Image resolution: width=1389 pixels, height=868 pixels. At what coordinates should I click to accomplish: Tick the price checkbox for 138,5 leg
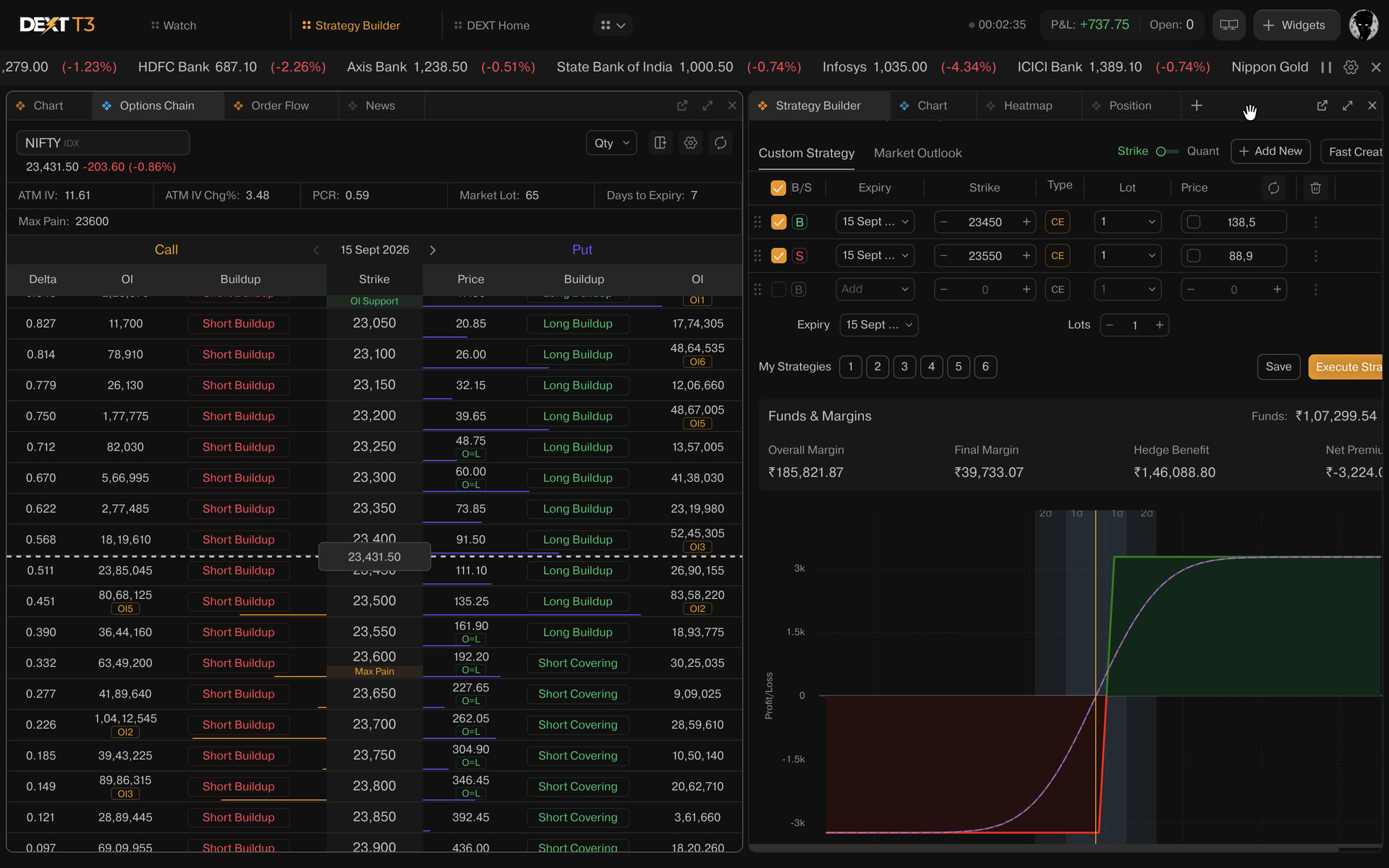pos(1194,222)
